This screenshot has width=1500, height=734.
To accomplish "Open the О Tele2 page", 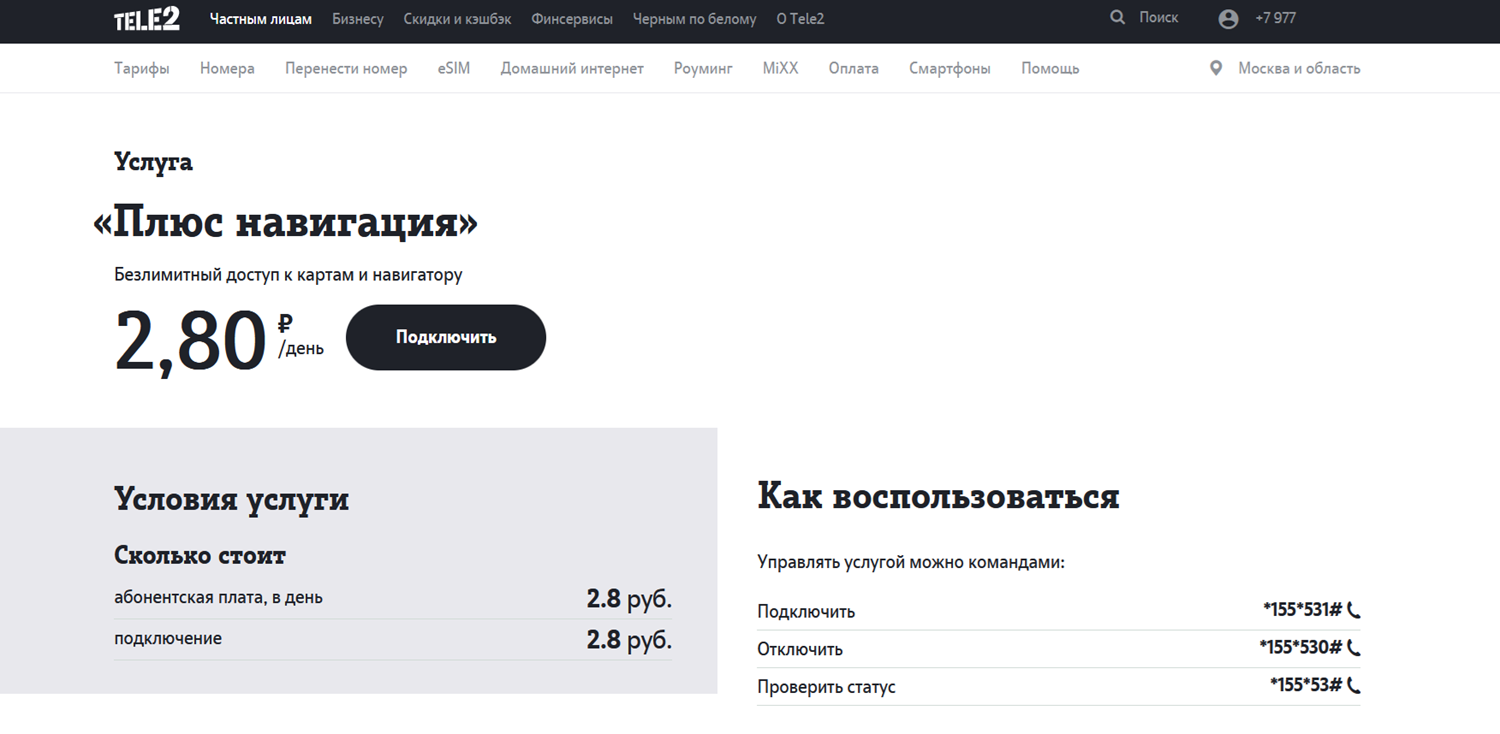I will (800, 19).
